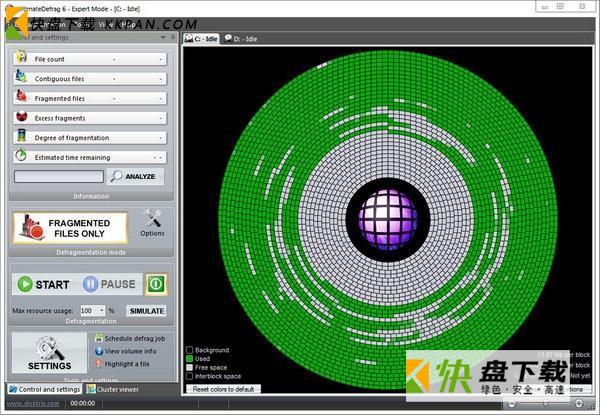The image size is (600, 415).
Task: Click the SIMULATE button
Action: click(x=147, y=311)
